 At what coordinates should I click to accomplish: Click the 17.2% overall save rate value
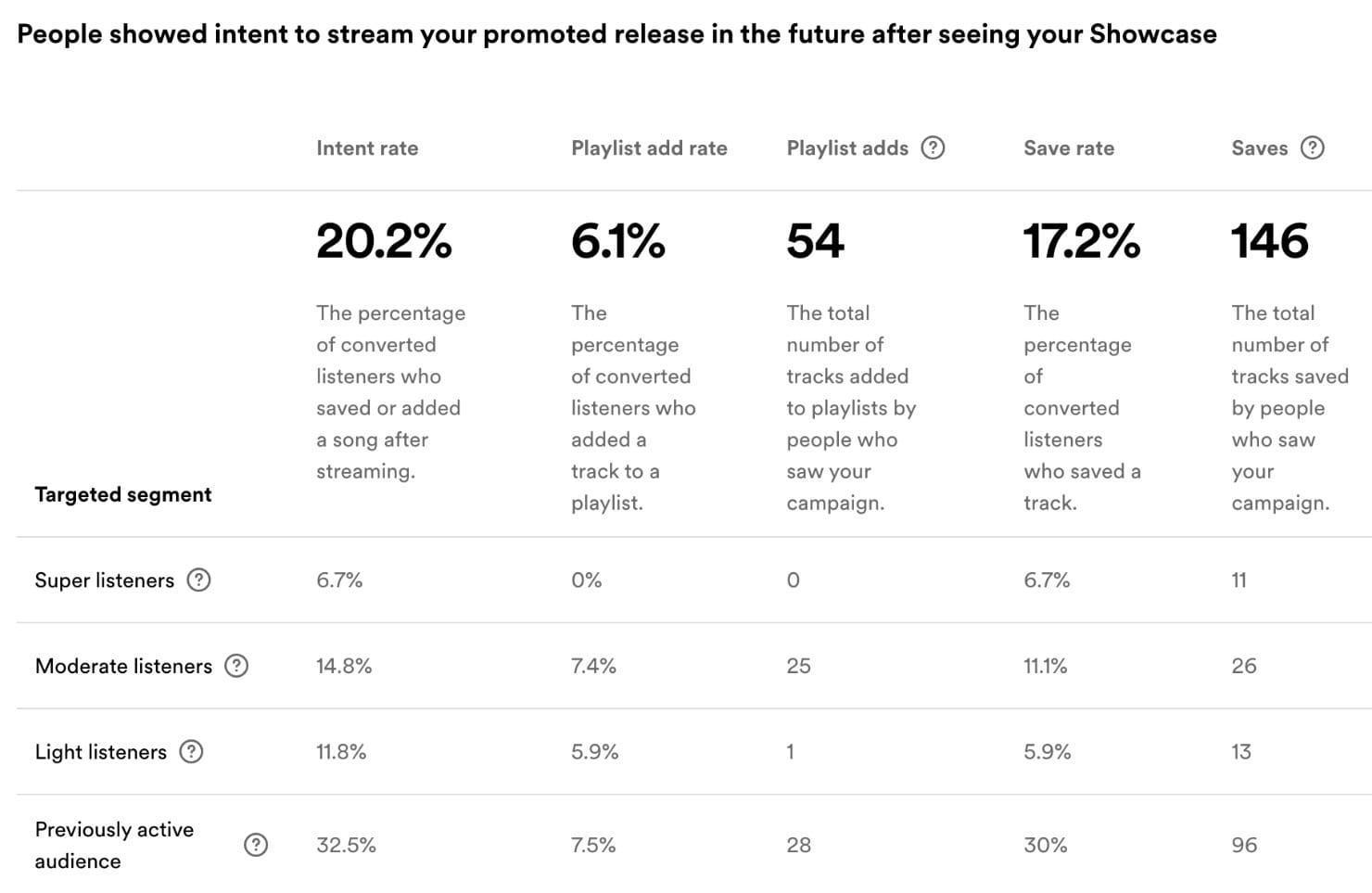[1081, 241]
